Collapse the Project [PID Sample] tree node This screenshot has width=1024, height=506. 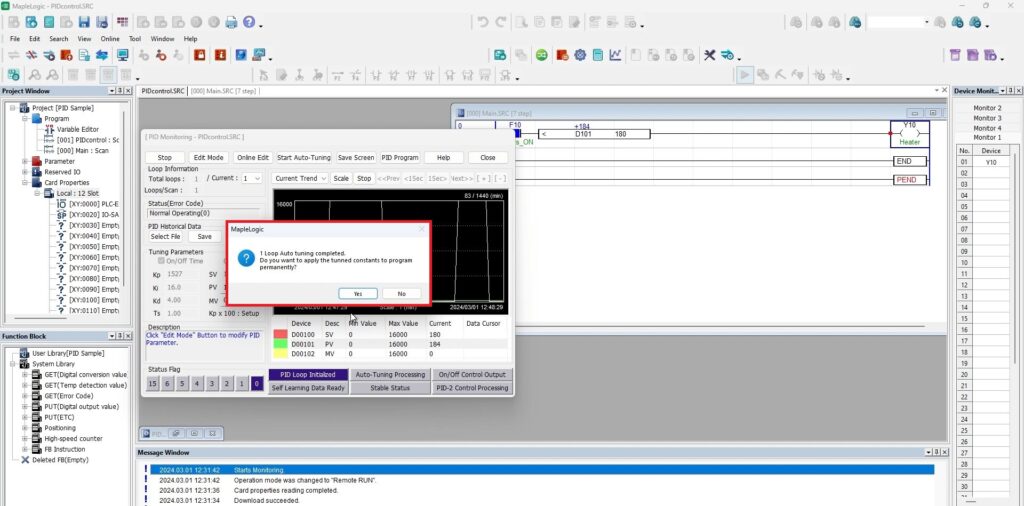[13, 108]
